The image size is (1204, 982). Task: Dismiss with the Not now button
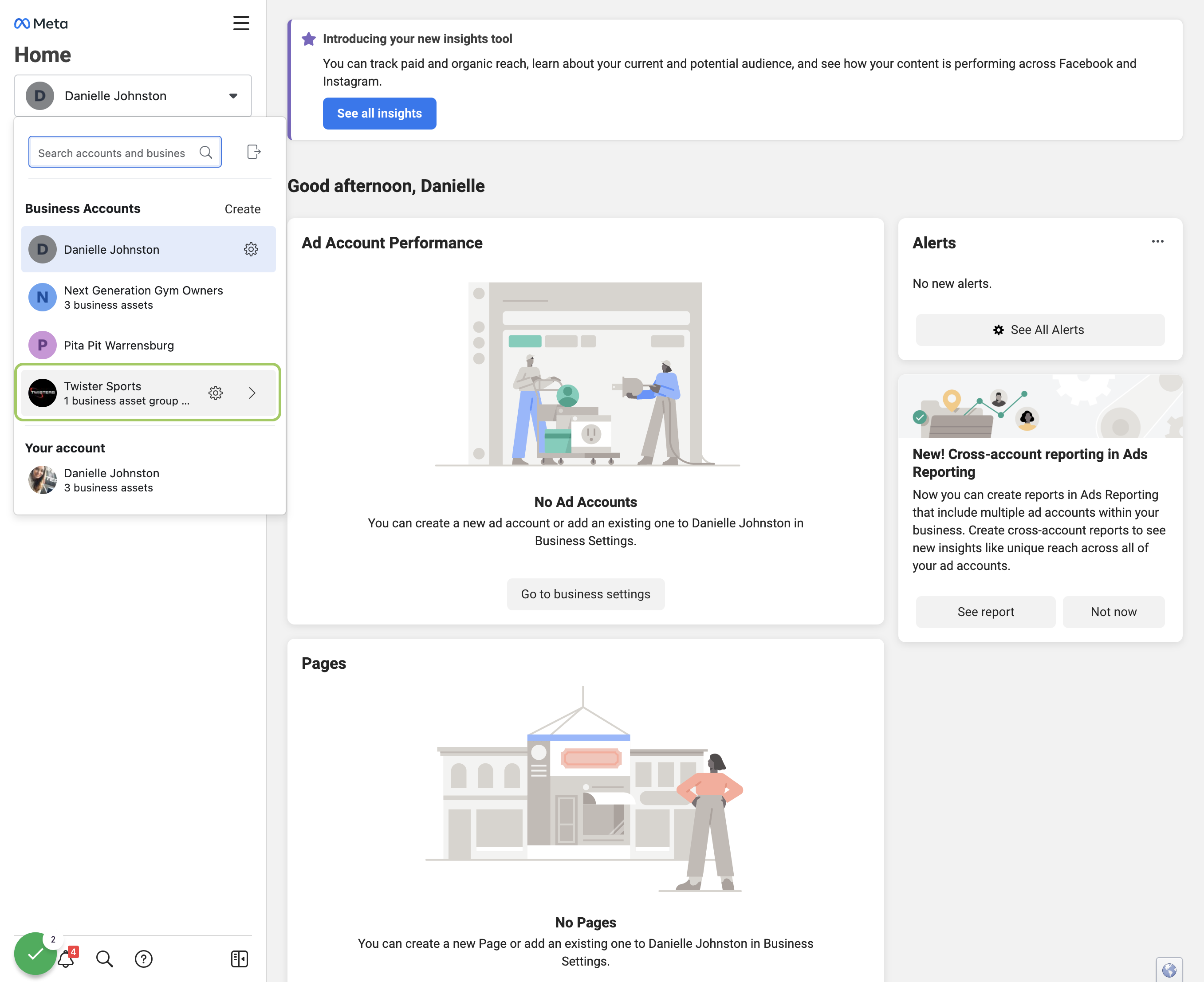tap(1114, 612)
